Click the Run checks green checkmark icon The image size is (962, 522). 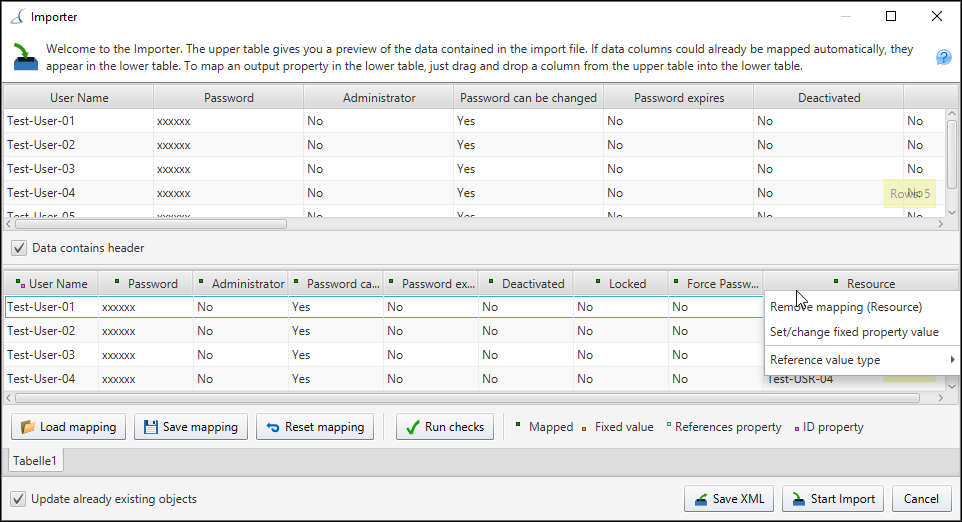tap(413, 427)
